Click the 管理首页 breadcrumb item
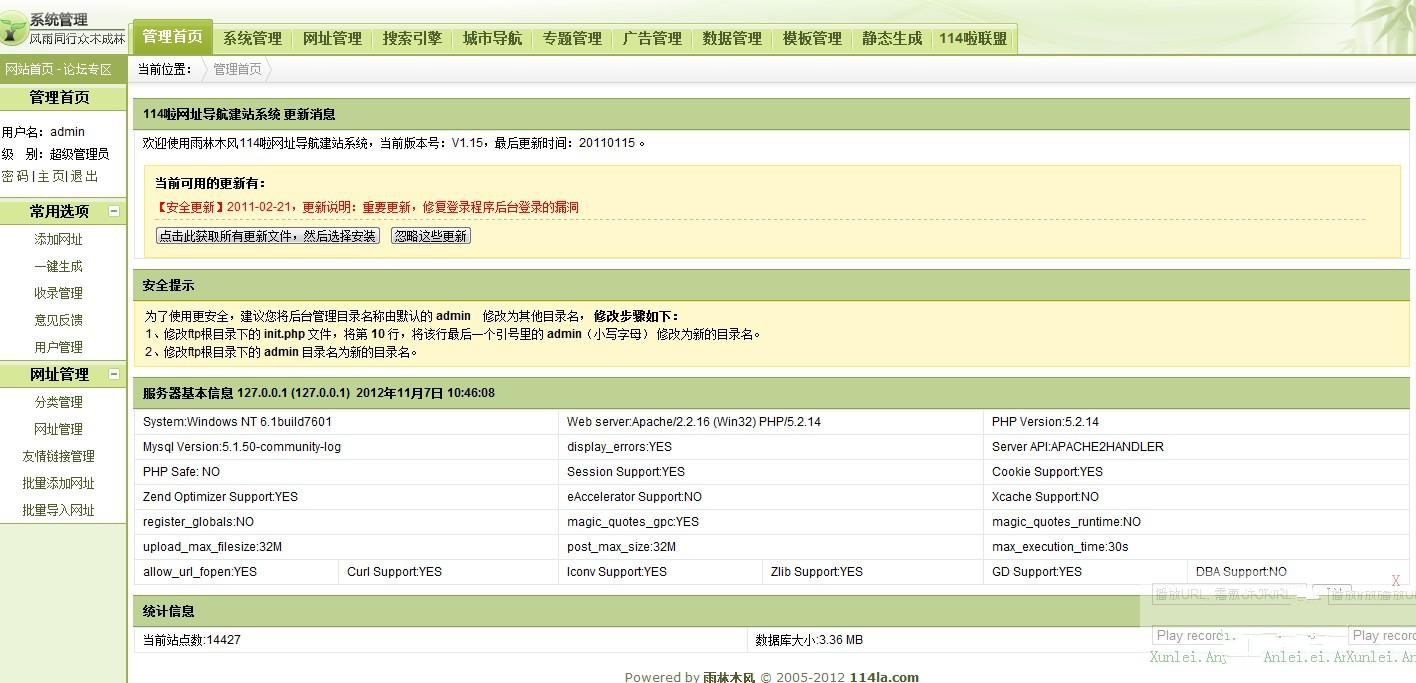 tap(237, 69)
